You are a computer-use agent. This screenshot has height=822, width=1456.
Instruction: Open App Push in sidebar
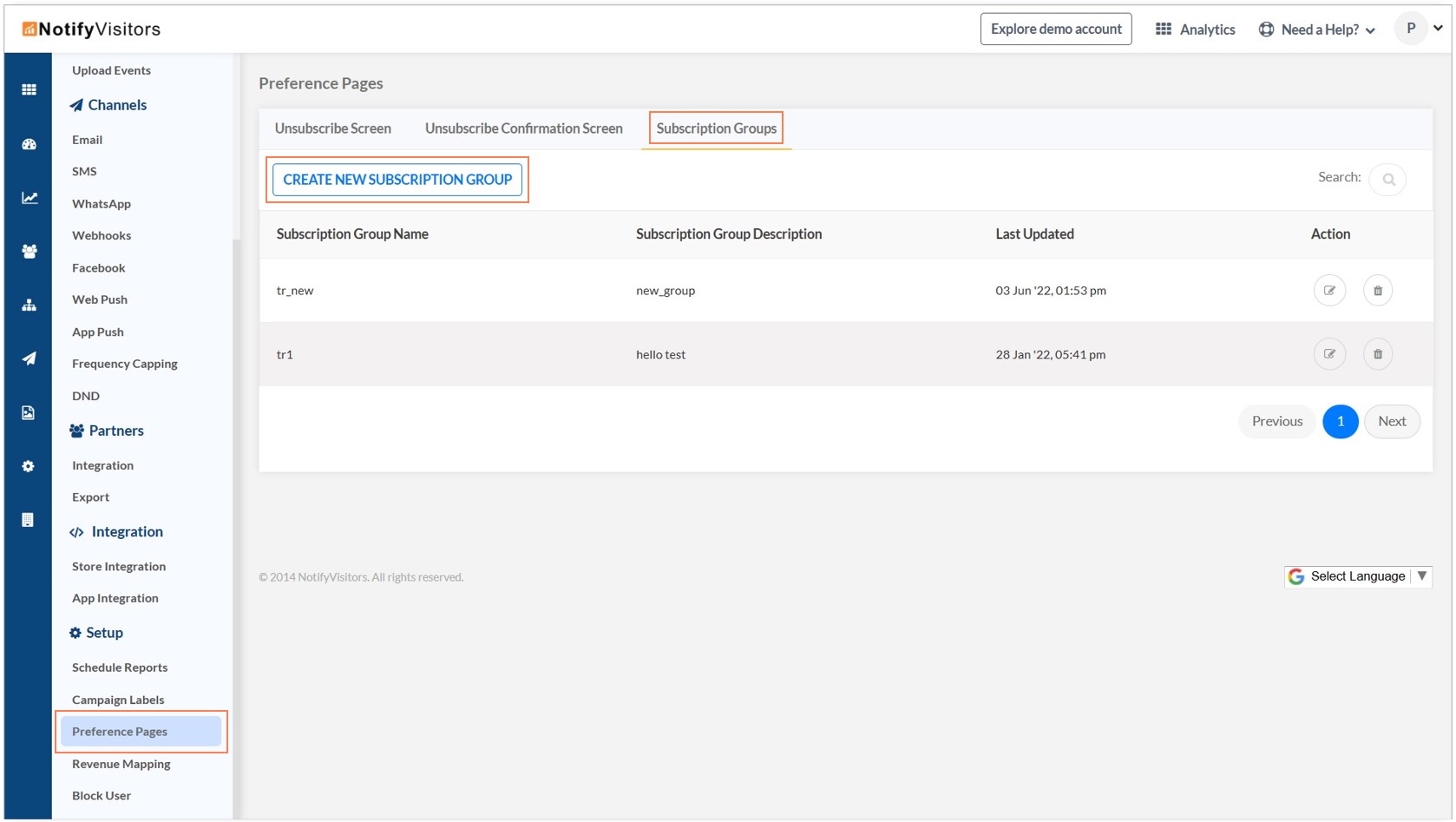98,332
